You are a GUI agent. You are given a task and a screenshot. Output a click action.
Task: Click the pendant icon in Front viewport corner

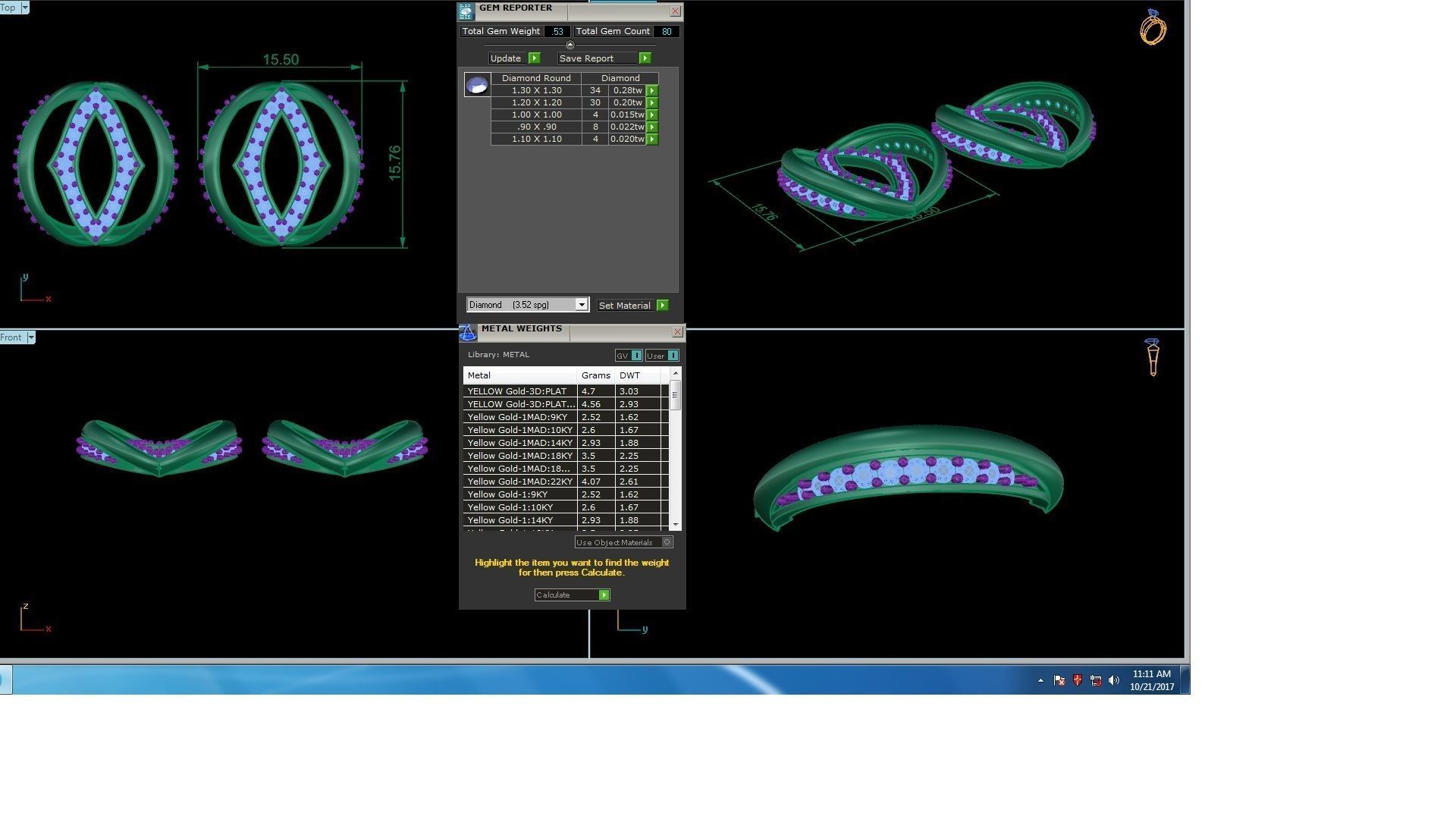[x=1153, y=357]
